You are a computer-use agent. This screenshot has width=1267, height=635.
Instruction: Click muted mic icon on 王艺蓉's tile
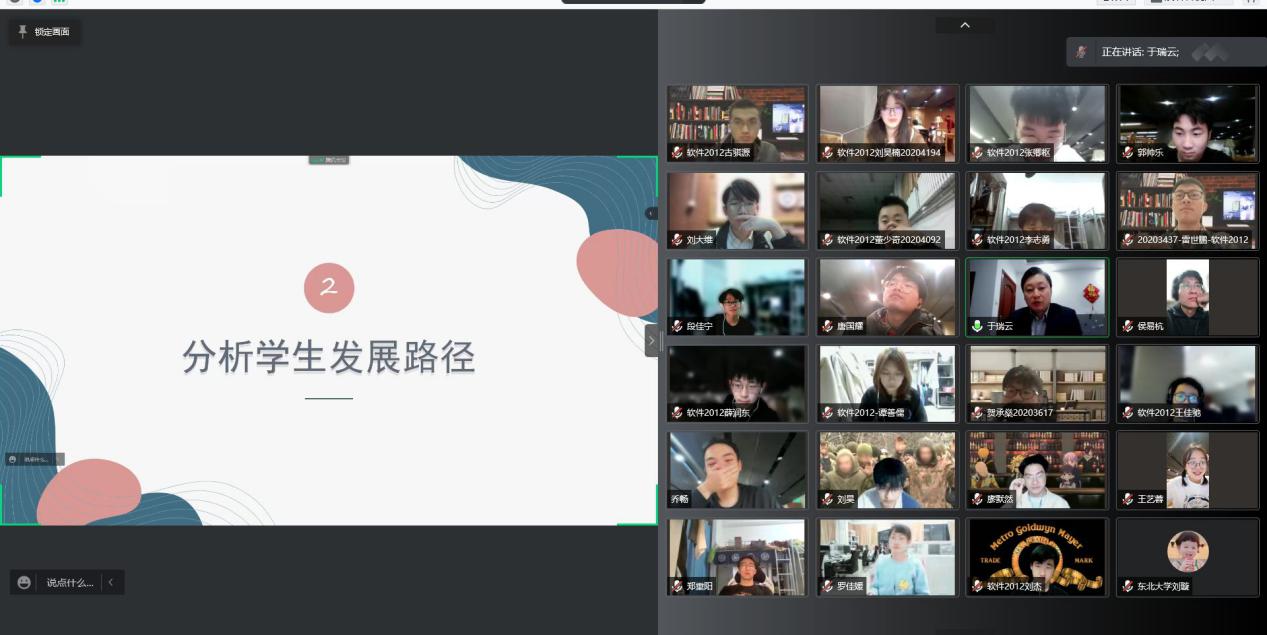[1127, 499]
